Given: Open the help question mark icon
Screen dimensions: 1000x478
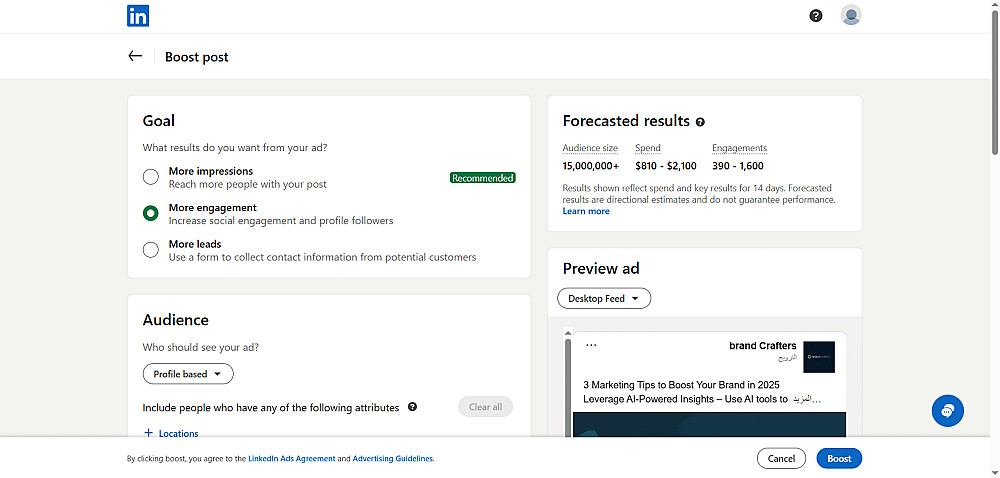Looking at the screenshot, I should click(x=816, y=16).
